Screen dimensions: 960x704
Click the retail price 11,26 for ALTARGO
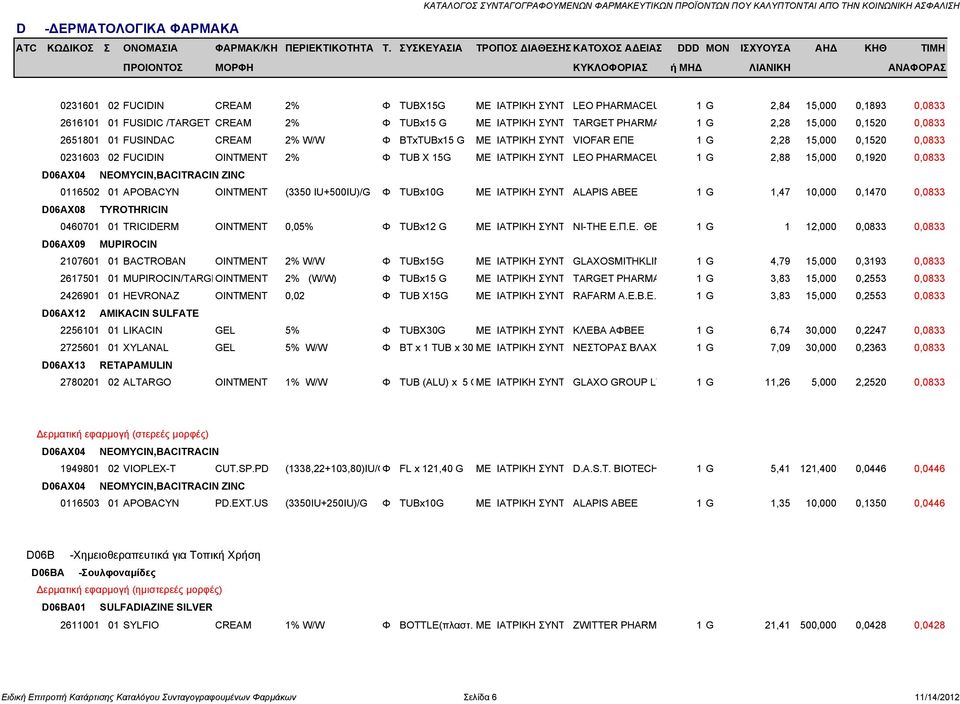pos(778,382)
